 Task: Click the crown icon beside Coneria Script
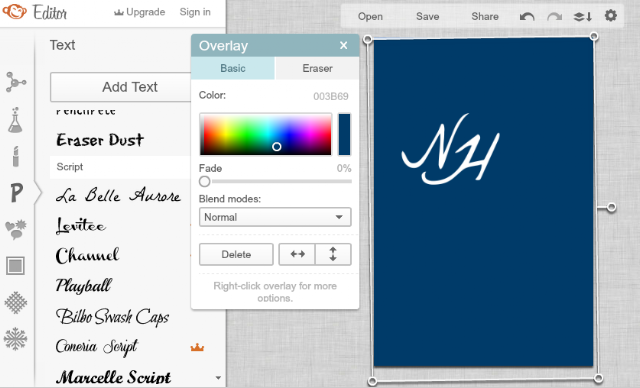pyautogui.click(x=197, y=347)
